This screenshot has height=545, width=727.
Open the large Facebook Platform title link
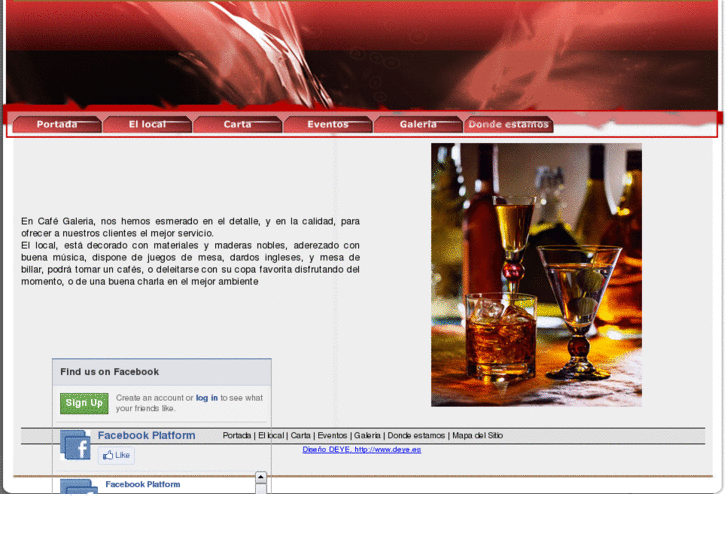point(147,436)
